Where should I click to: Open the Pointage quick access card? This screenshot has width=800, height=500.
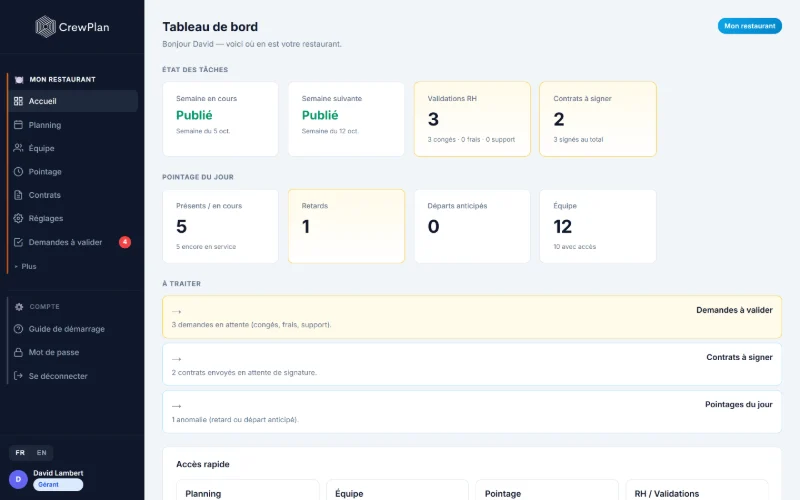pyautogui.click(x=547, y=490)
